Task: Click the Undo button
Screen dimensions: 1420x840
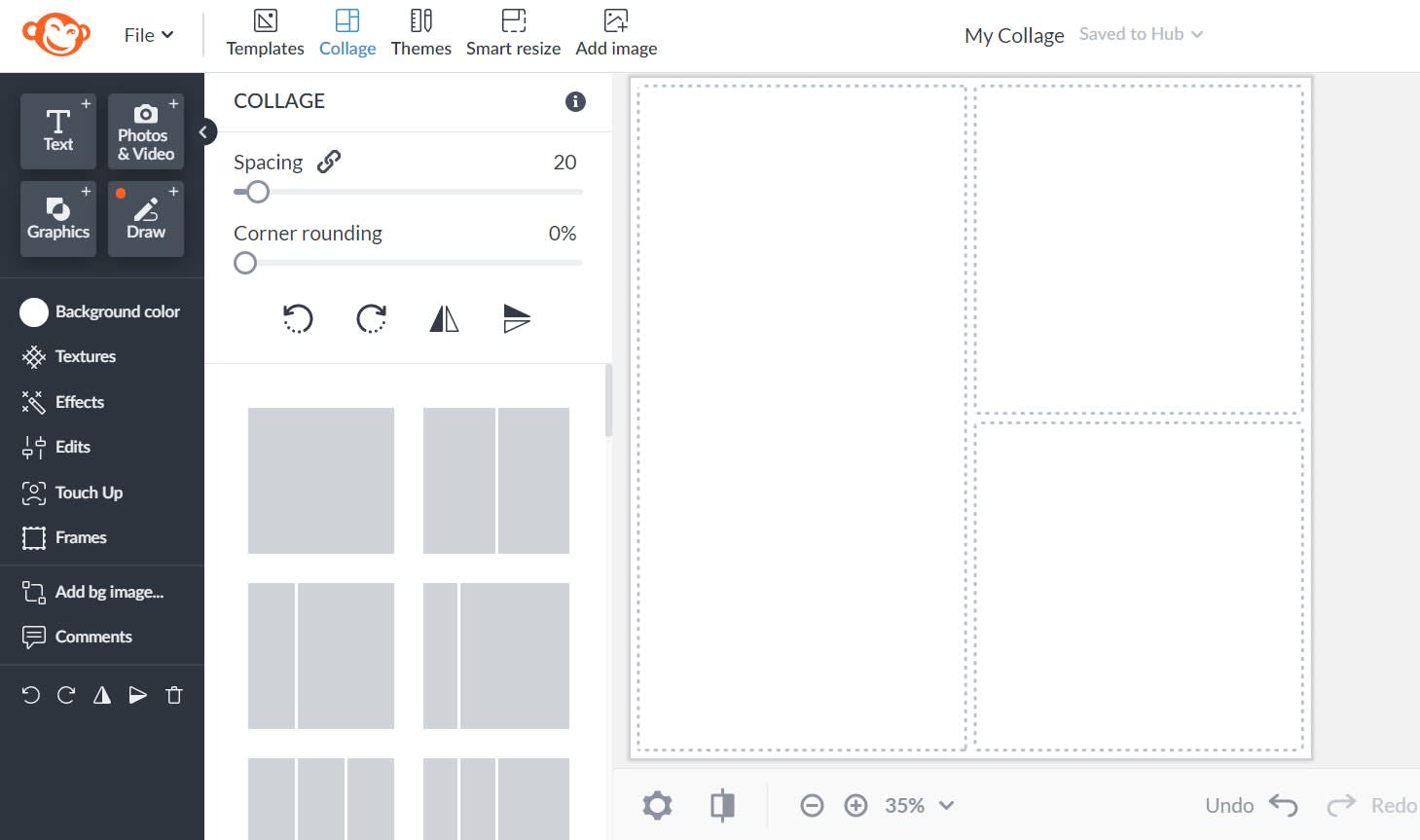Action: (x=1251, y=805)
